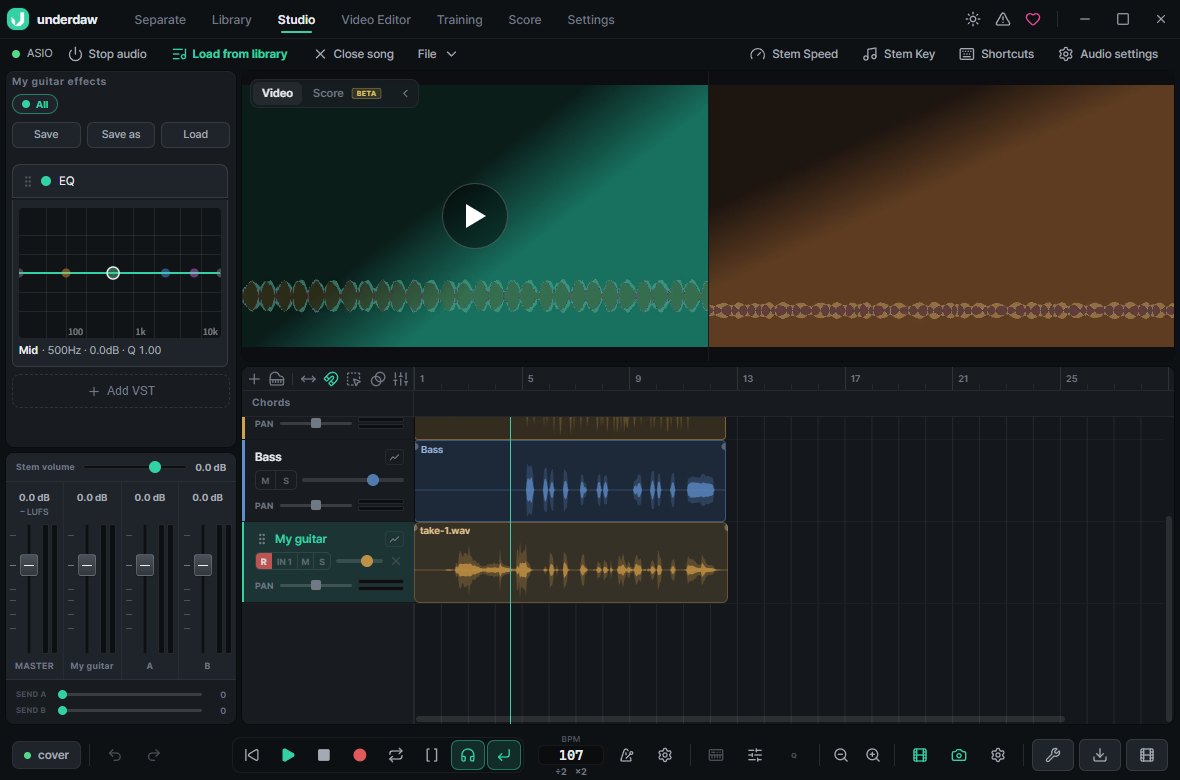Open the IN 1 input selector

click(284, 562)
